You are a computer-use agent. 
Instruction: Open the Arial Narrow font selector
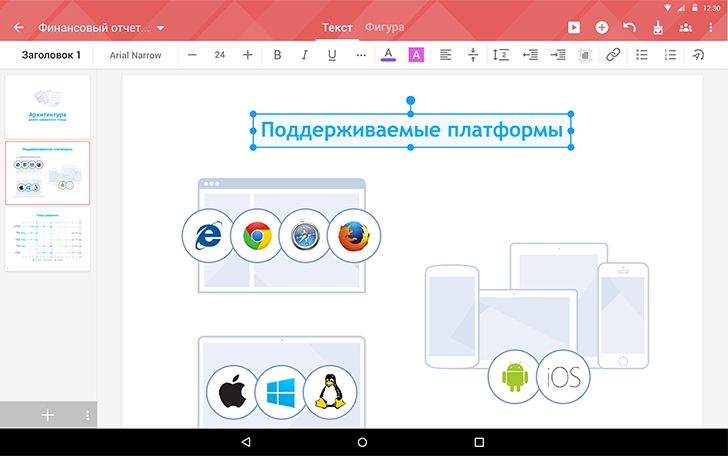point(135,55)
